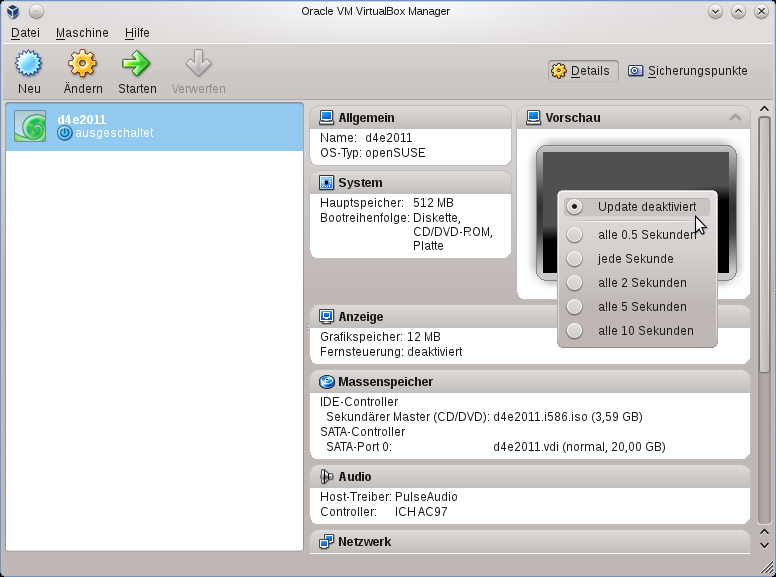Click the Host-Treiber: PulseAudio text

[388, 497]
